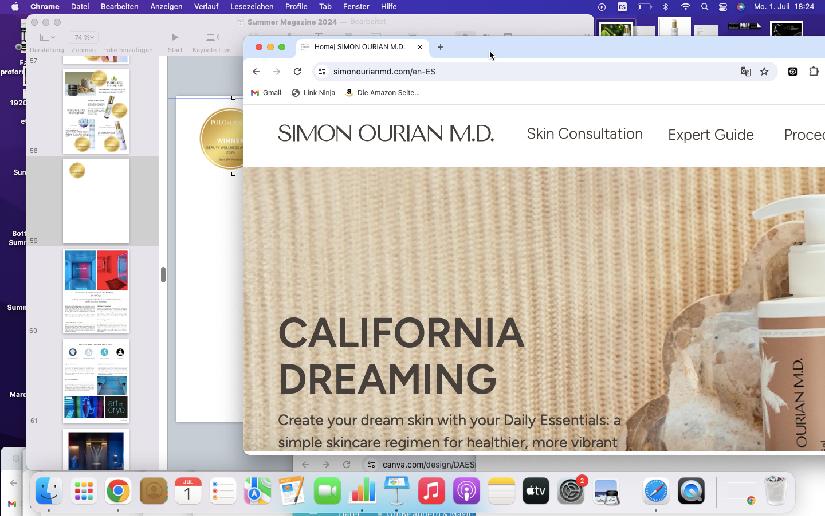Open the Link Ninja bookmark
Image resolution: width=825 pixels, height=516 pixels.
tap(314, 93)
